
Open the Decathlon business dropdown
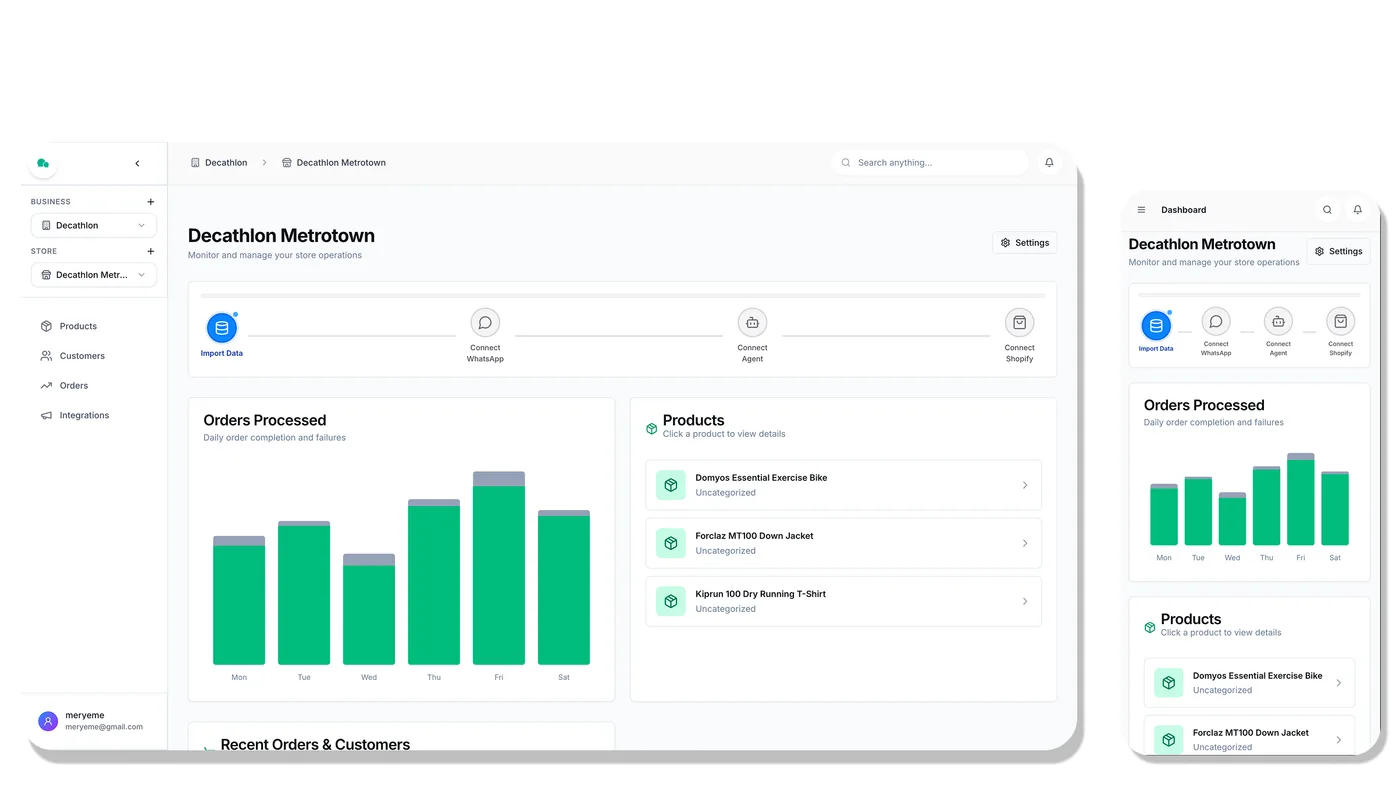(94, 226)
